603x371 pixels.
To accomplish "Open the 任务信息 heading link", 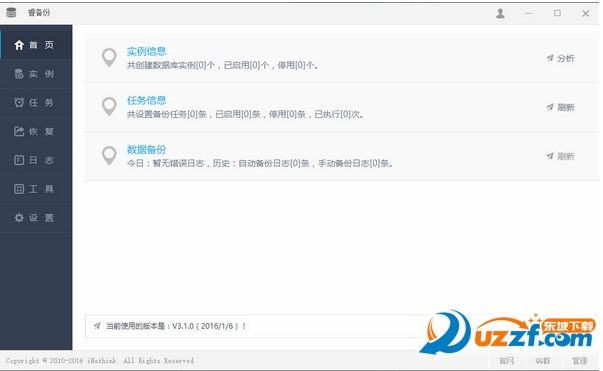I will tap(147, 100).
